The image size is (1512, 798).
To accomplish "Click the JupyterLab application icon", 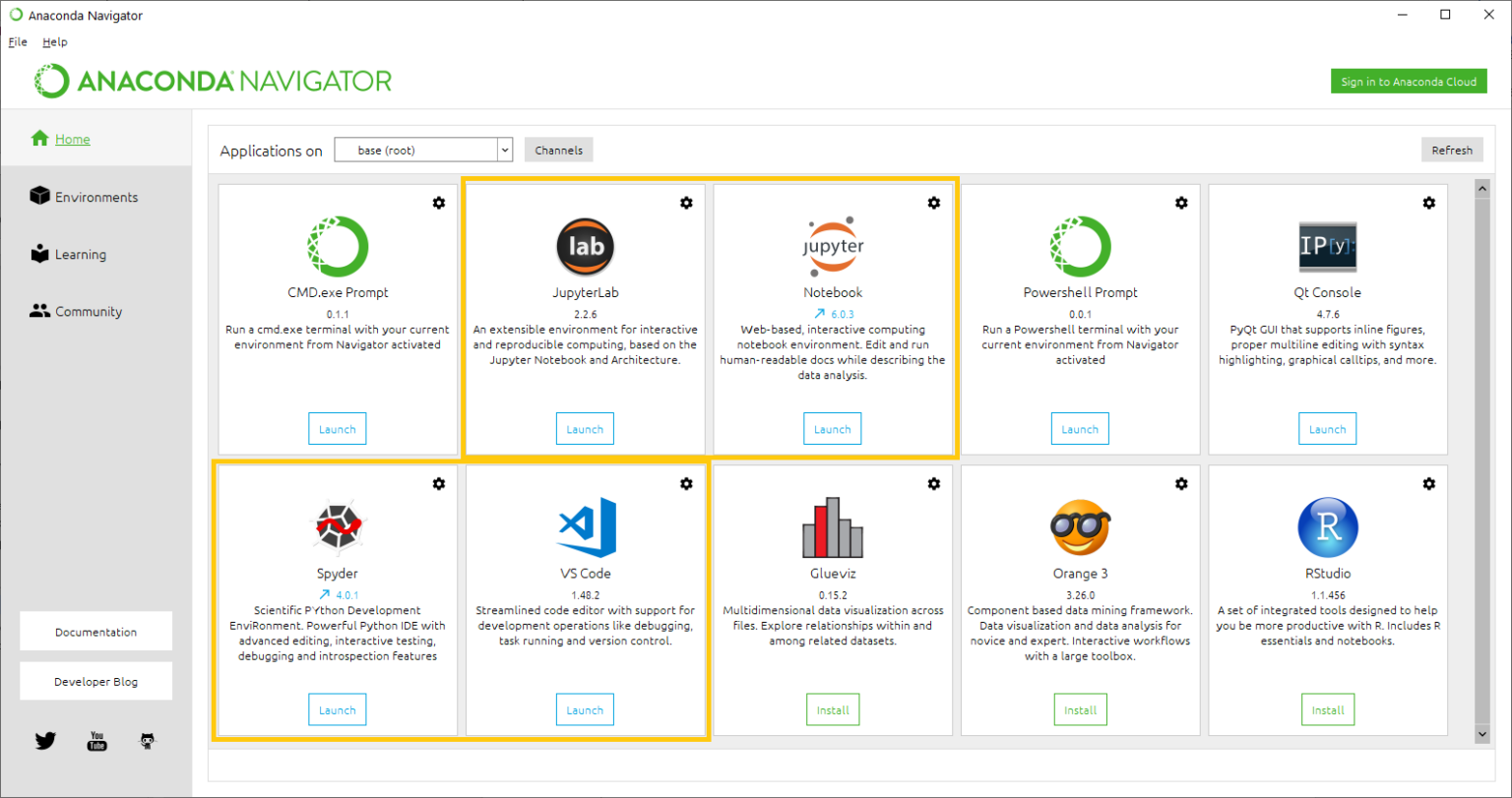I will (585, 246).
